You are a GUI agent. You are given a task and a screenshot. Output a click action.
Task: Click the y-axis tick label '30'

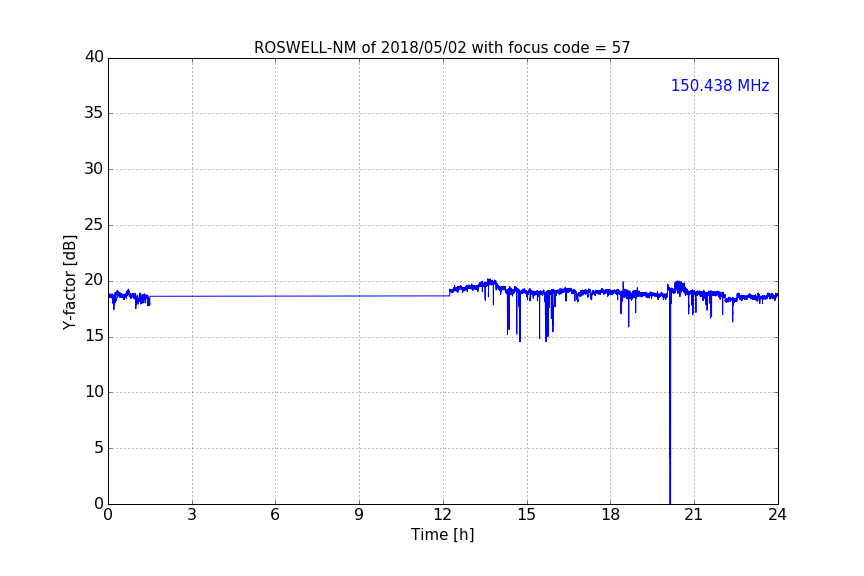[x=94, y=169]
